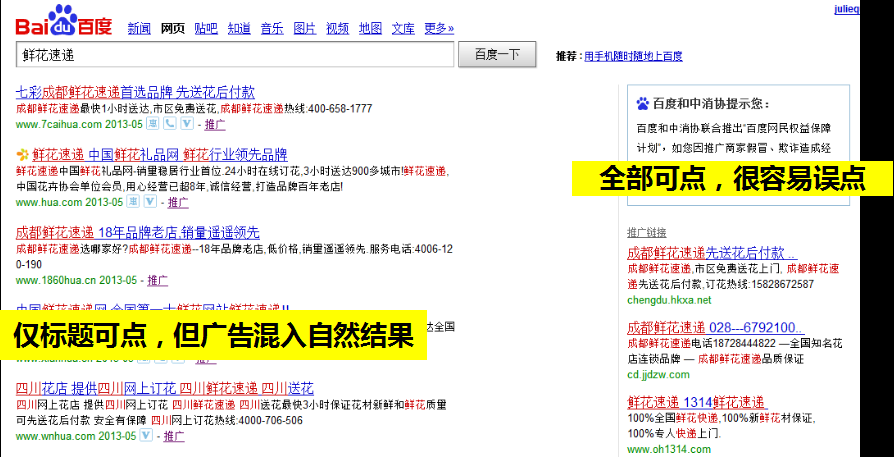
Task: Click the search box containing 鲜花速递
Action: click(x=235, y=55)
